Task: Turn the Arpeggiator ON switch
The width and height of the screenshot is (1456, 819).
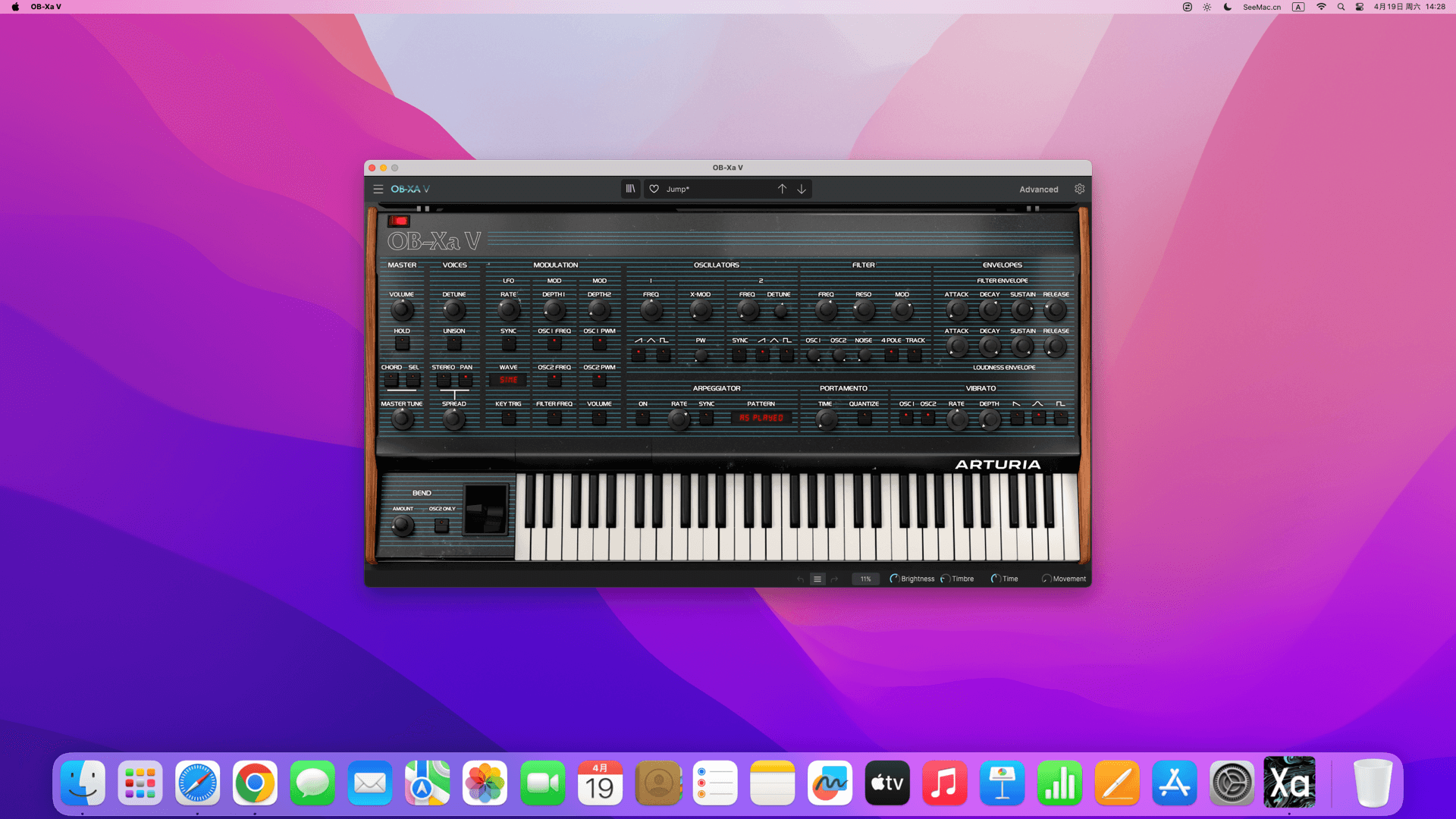Action: tap(642, 418)
